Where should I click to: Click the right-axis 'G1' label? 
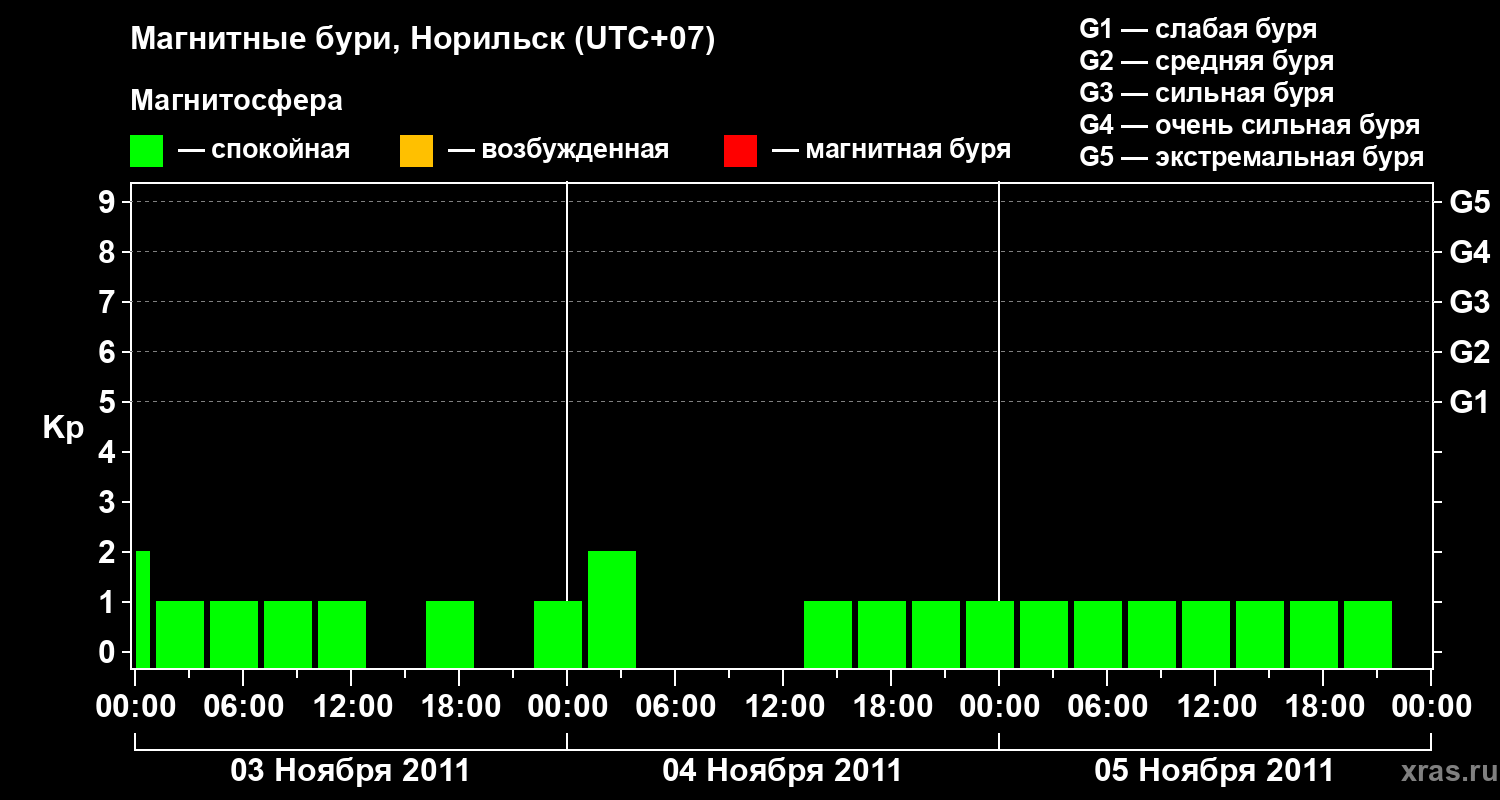point(1470,402)
